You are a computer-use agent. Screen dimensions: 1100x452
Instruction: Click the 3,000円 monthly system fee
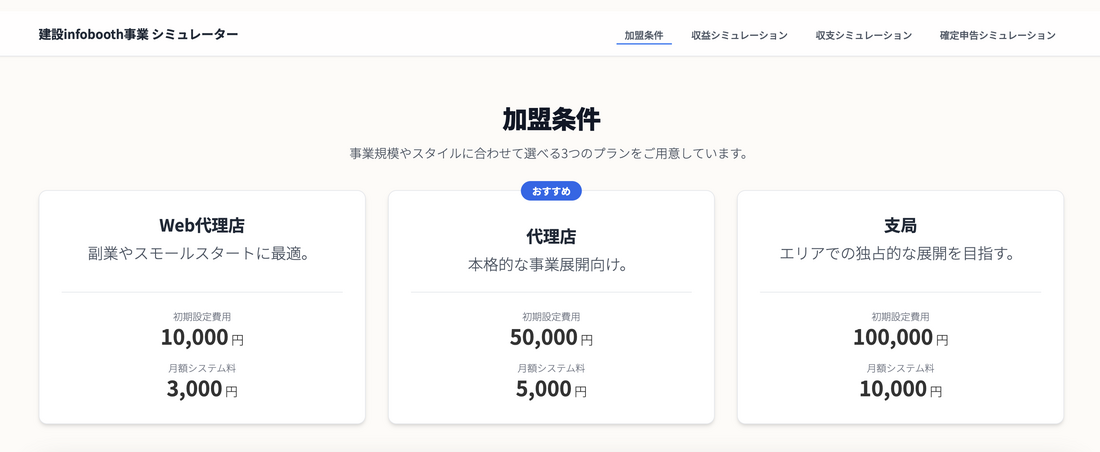[x=202, y=389]
